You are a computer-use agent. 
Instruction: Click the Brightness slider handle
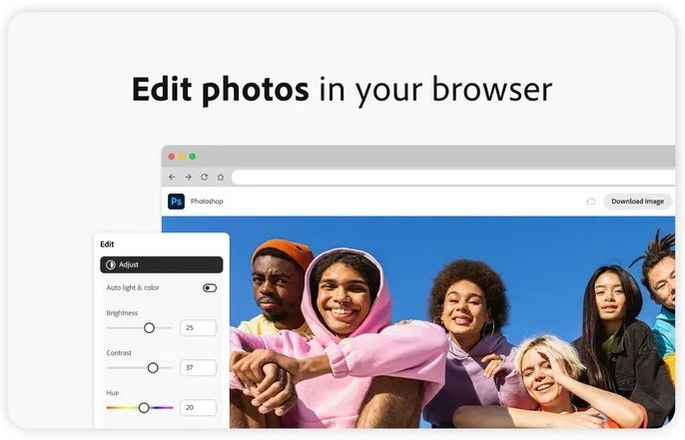click(149, 328)
